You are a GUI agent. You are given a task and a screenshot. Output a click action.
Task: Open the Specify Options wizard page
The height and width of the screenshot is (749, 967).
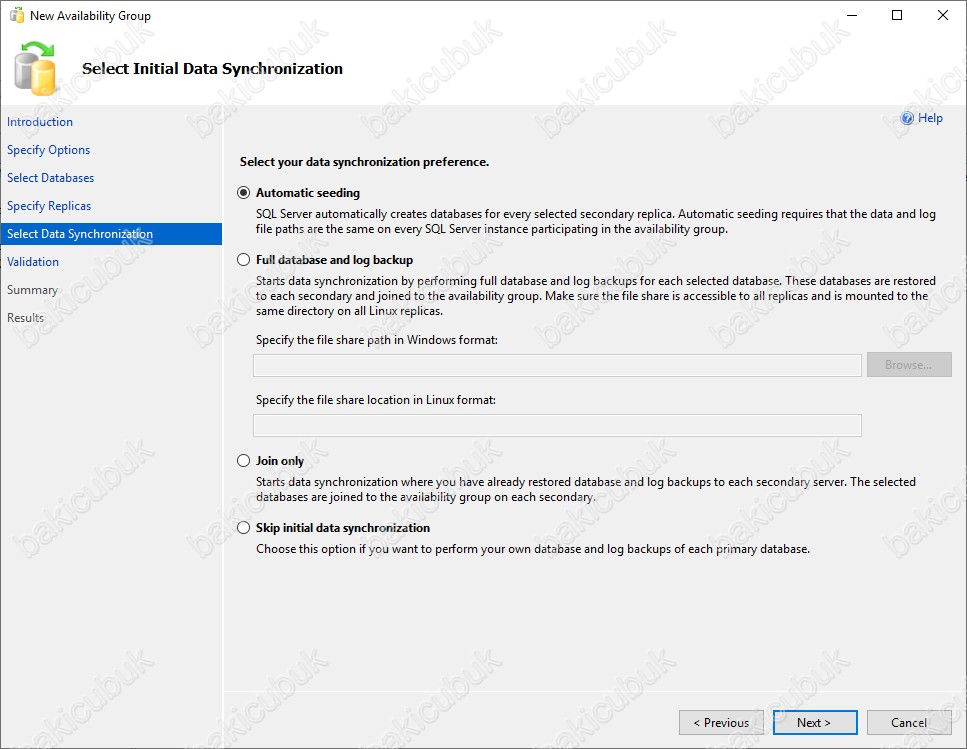49,150
